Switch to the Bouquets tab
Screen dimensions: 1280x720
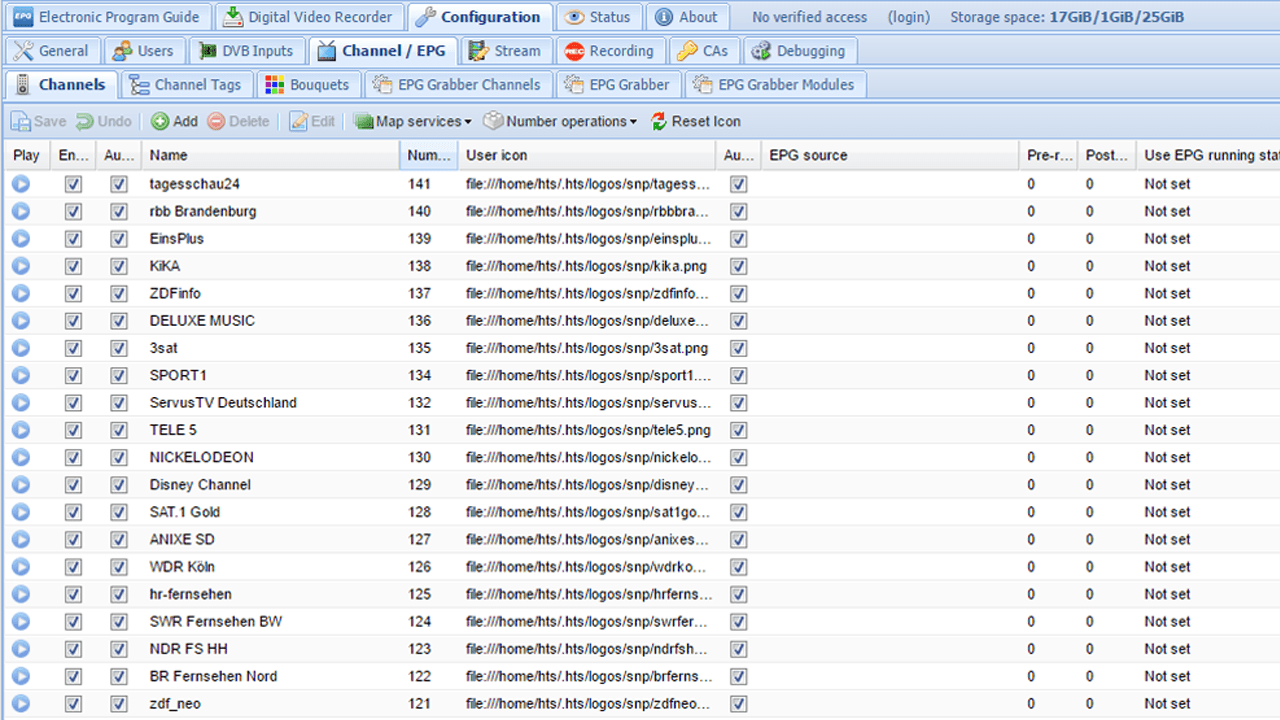click(x=308, y=85)
